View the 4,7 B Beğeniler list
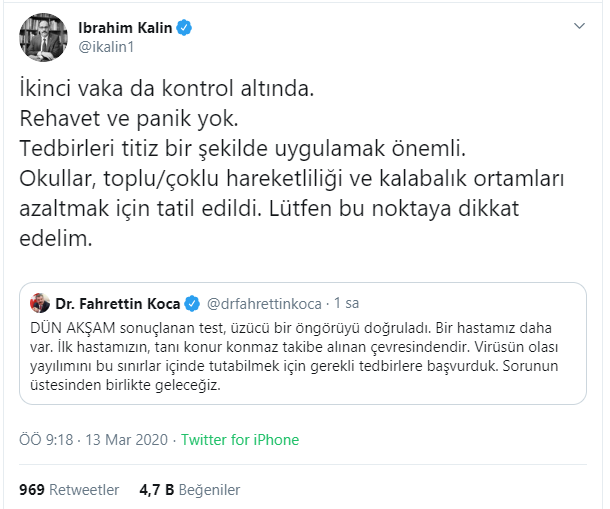The width and height of the screenshot is (610, 509). pyautogui.click(x=188, y=489)
